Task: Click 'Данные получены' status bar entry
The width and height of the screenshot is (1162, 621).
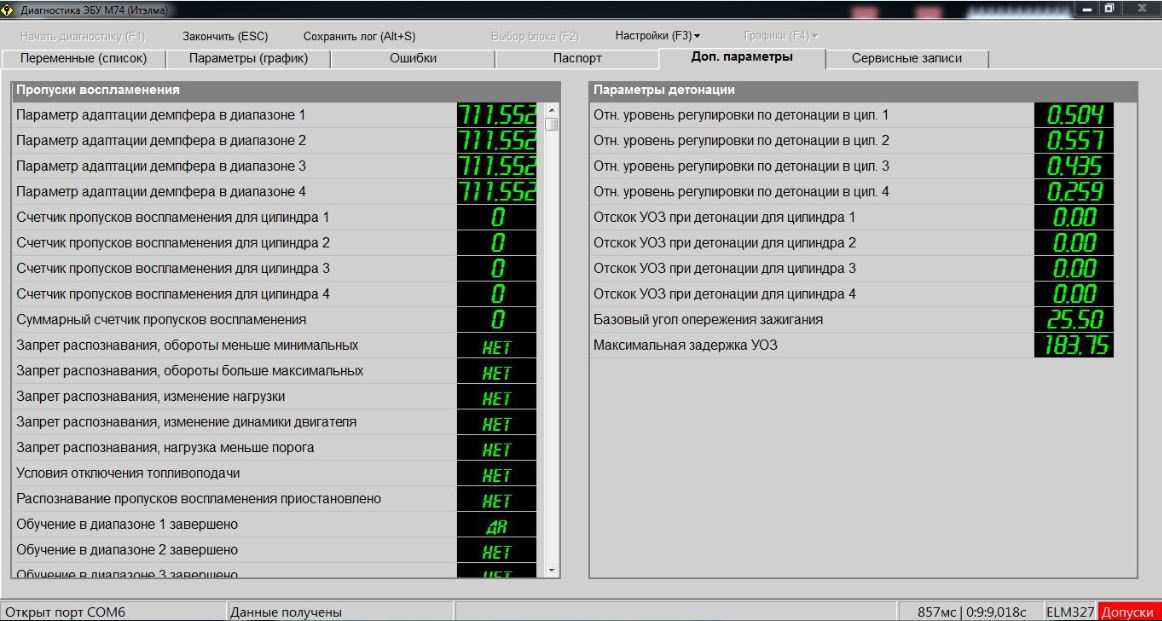Action: (x=339, y=612)
